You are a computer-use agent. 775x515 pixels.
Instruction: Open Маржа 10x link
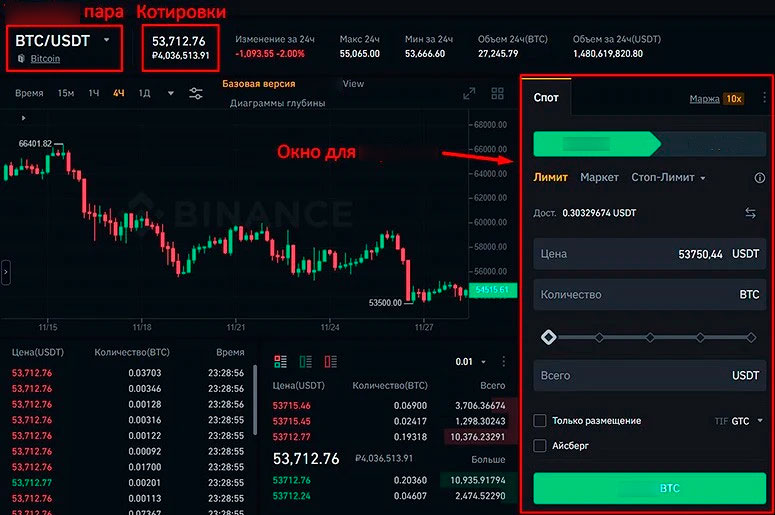pyautogui.click(x=716, y=99)
